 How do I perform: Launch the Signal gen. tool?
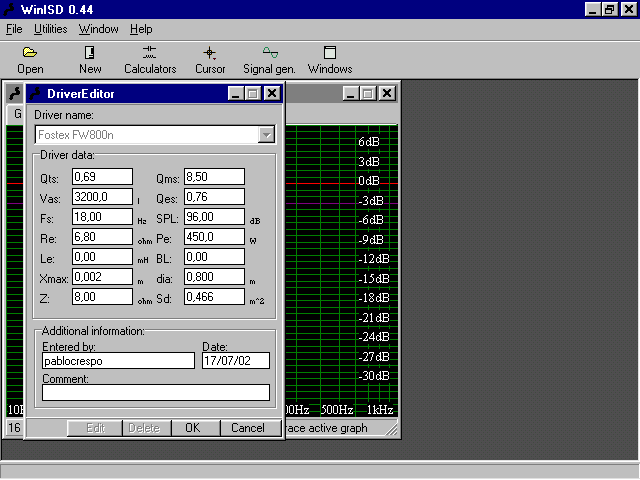[269, 60]
